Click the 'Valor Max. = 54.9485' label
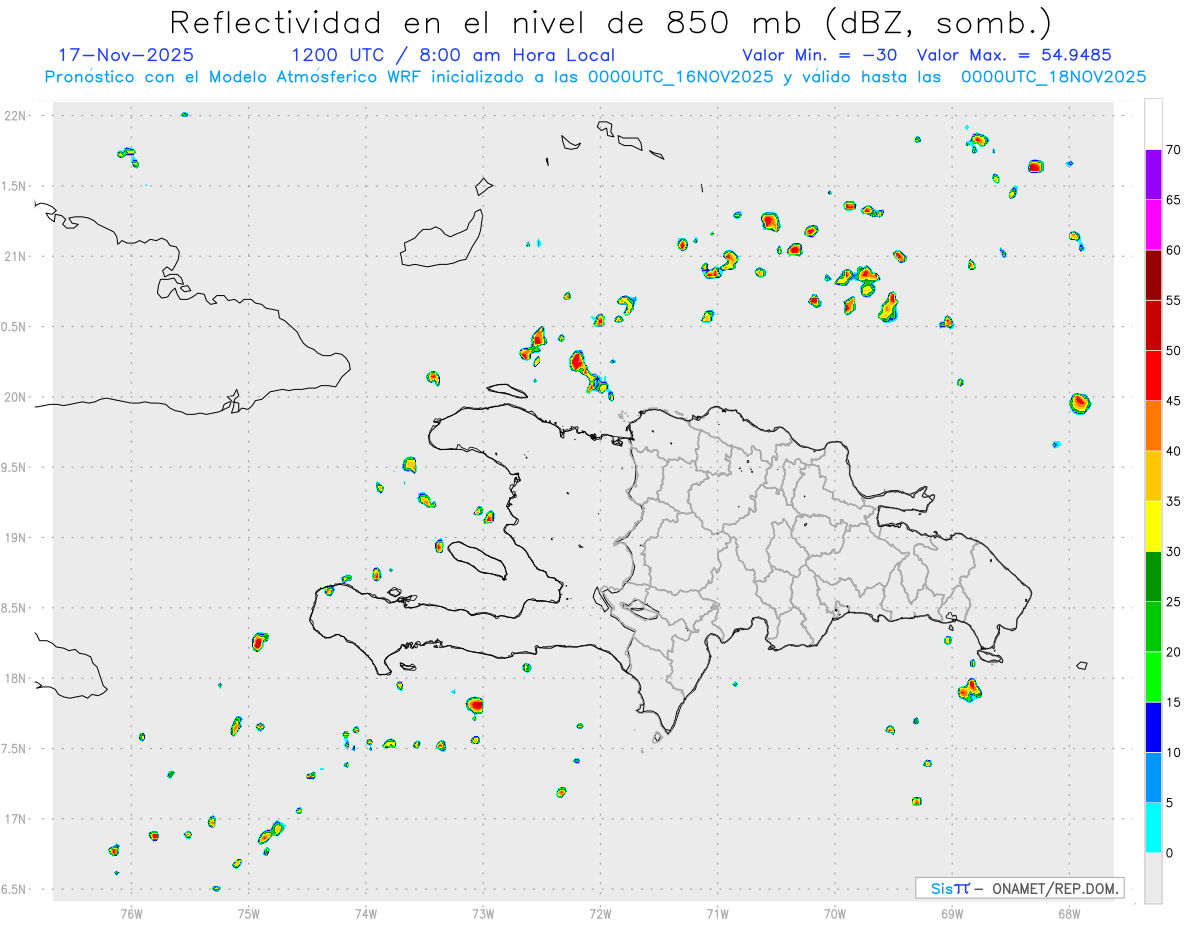This screenshot has height=927, width=1200. [1014, 55]
